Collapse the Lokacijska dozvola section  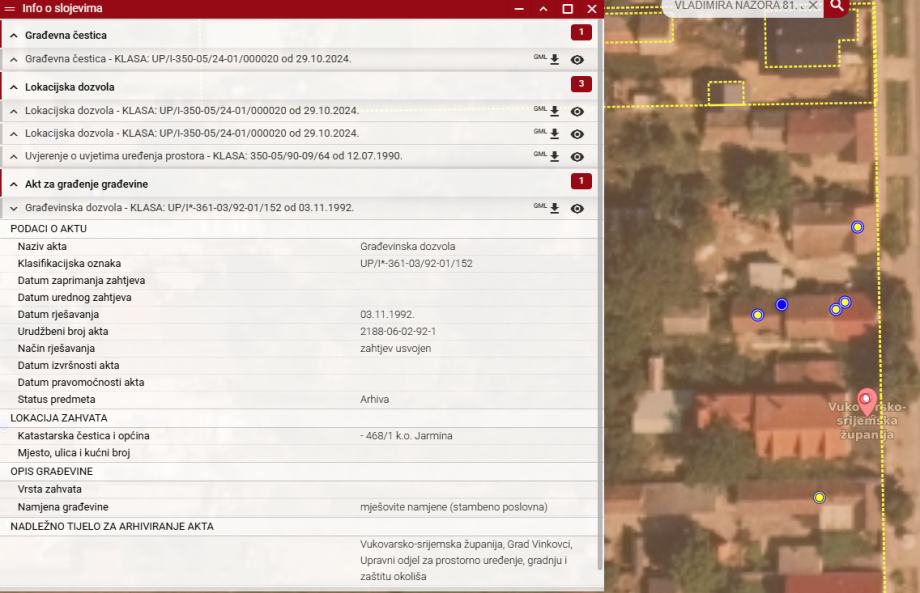coord(14,87)
